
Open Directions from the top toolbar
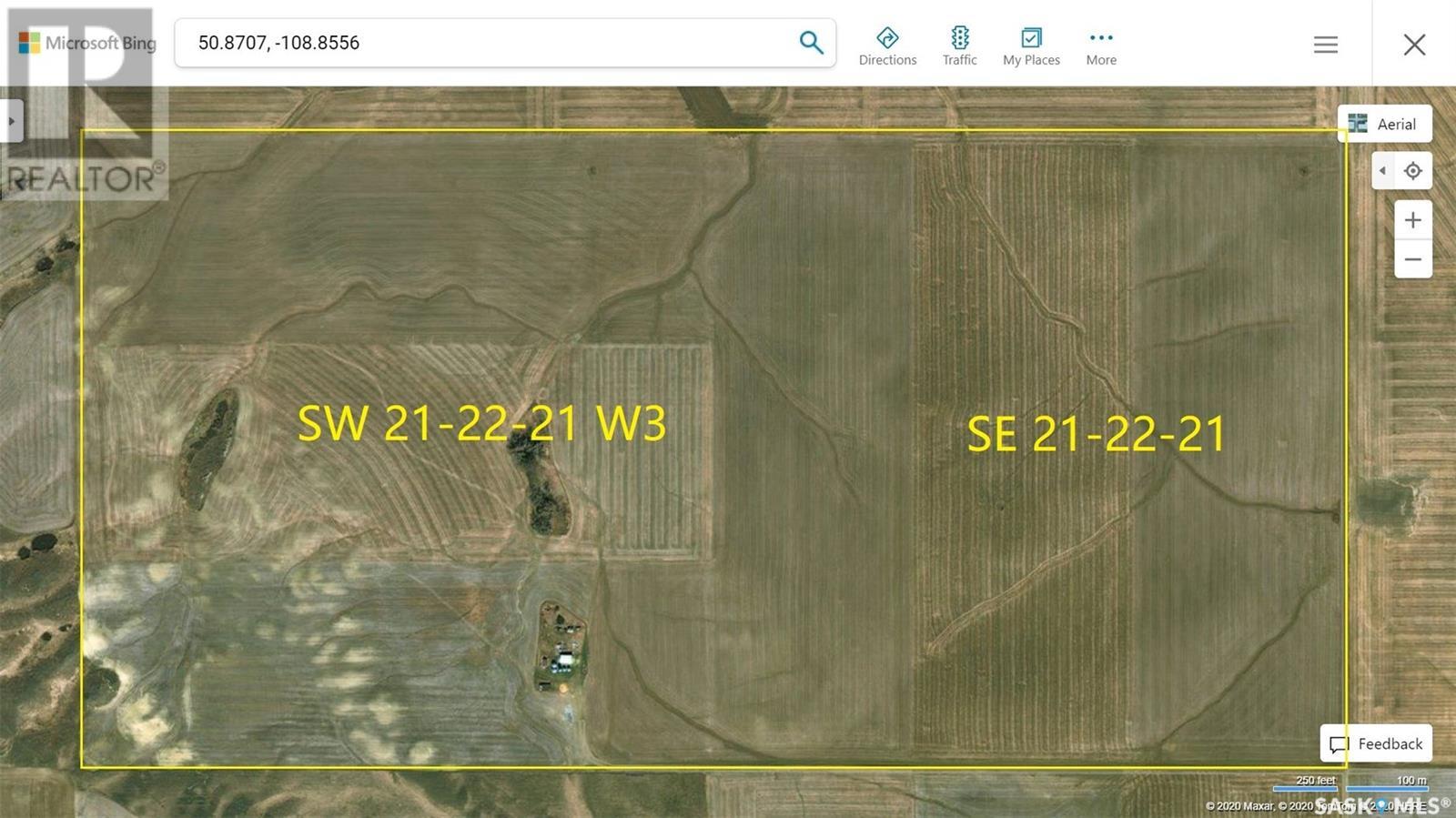887,46
